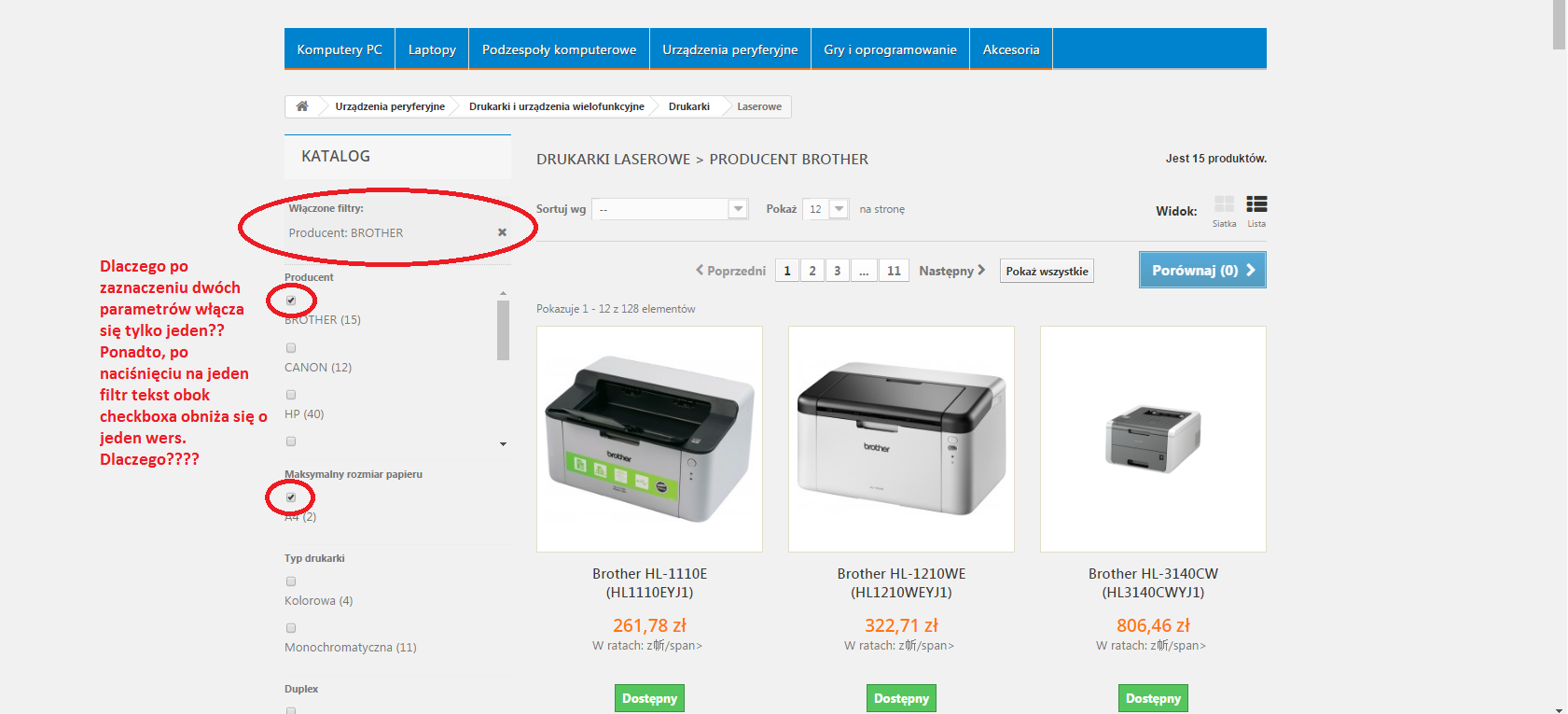Click the text 'Pokazuje 1 - 12 z 128 elementów'

pos(616,309)
